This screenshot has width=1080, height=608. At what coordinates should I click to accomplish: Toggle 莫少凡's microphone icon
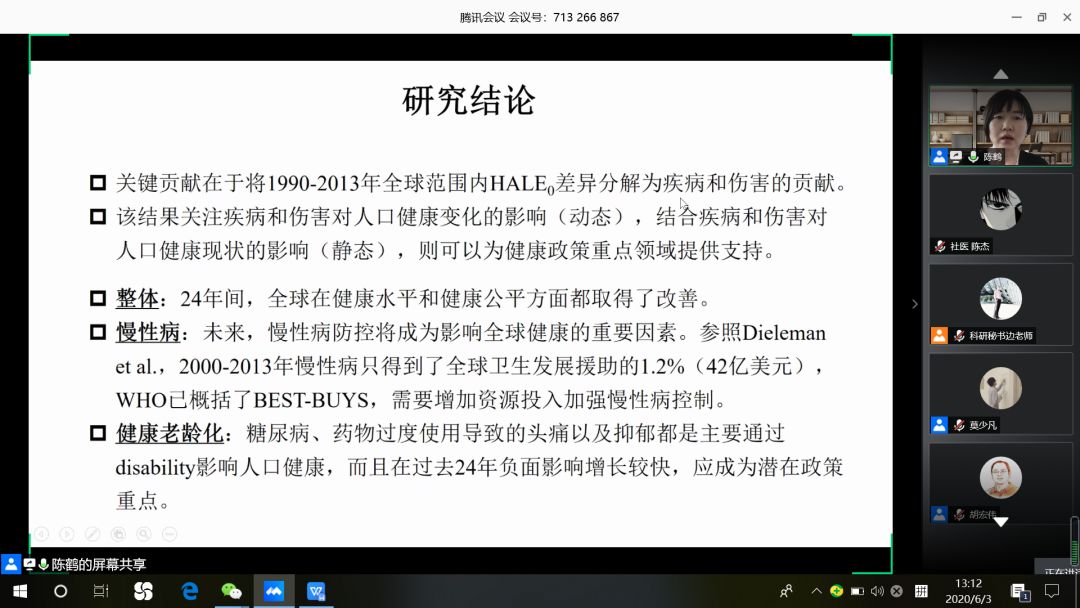point(959,424)
